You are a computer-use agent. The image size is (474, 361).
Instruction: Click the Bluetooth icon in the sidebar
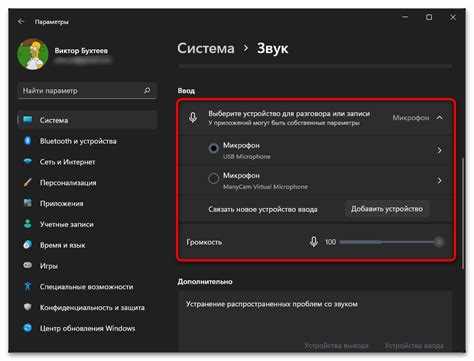coord(28,141)
